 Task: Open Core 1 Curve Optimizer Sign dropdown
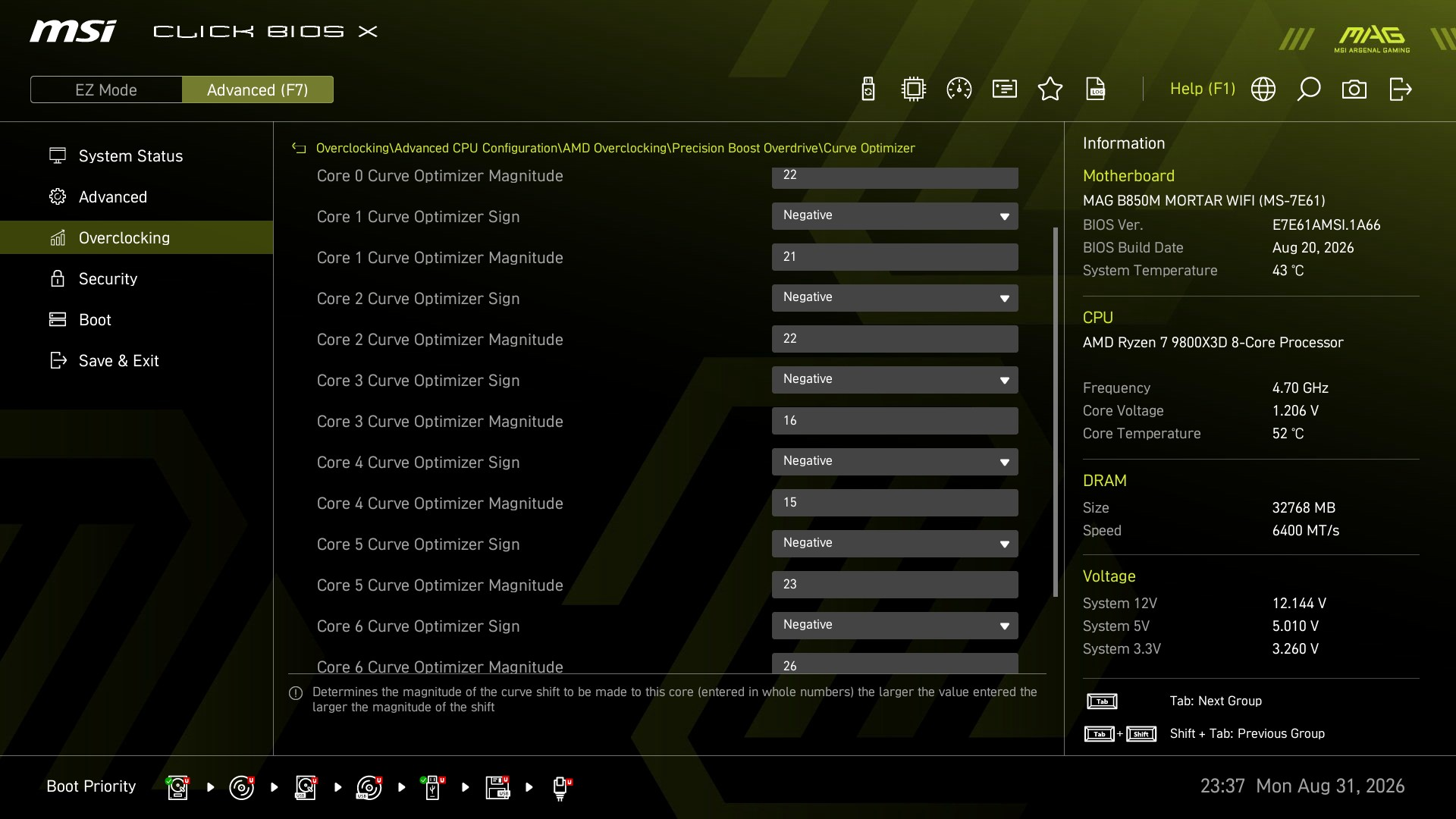click(x=895, y=216)
